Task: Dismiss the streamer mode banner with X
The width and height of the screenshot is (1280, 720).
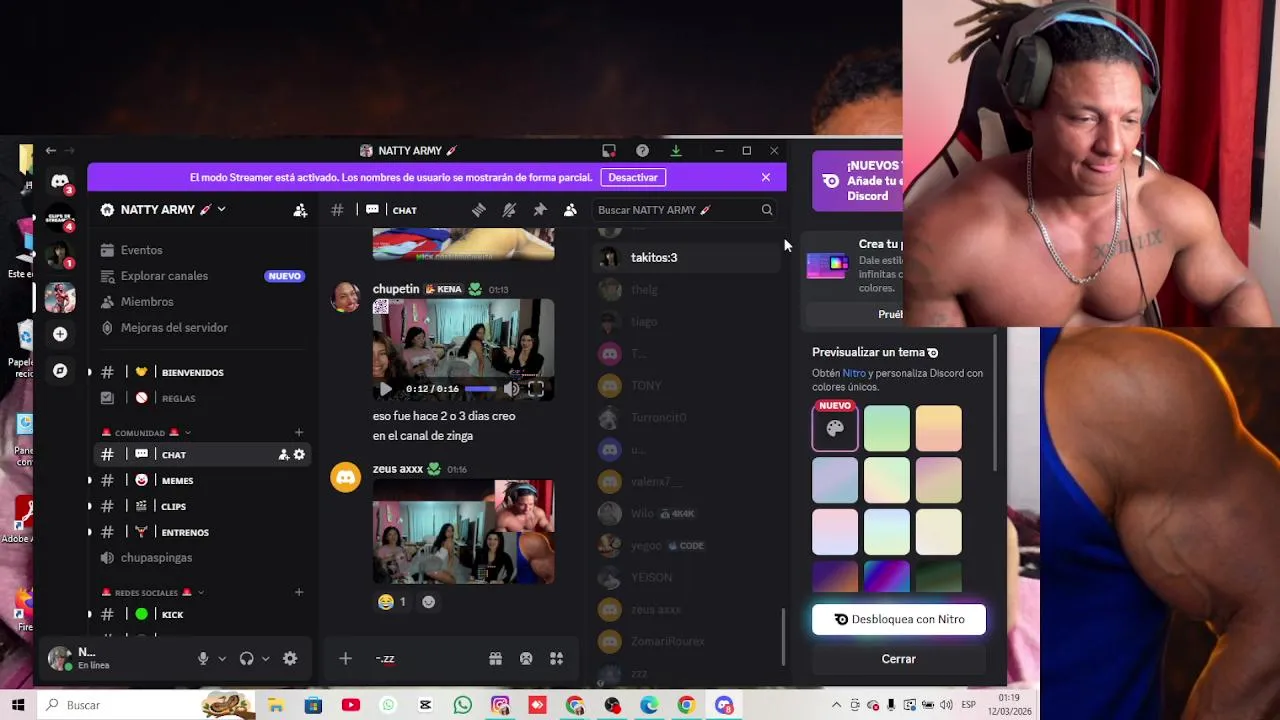Action: click(766, 178)
